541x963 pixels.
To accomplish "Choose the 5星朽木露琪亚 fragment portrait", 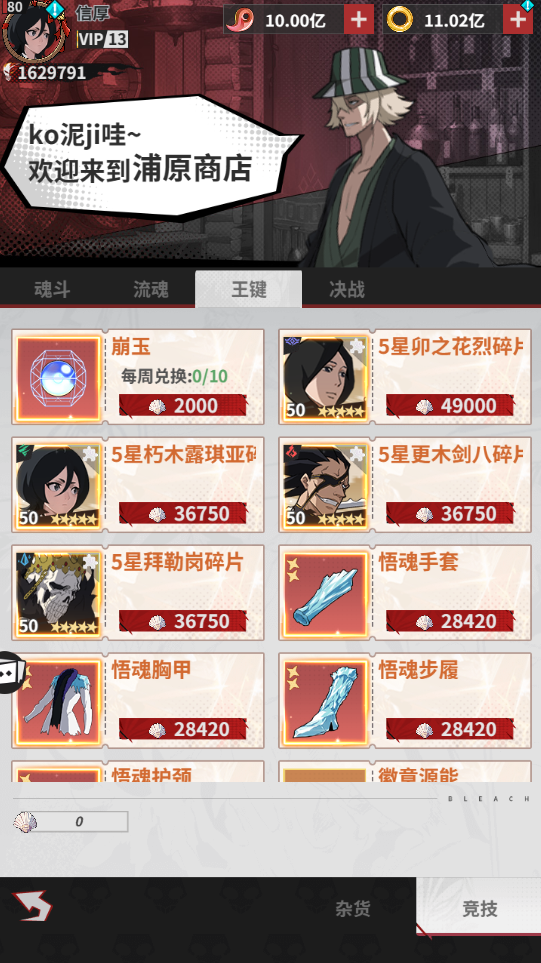I will pos(58,485).
